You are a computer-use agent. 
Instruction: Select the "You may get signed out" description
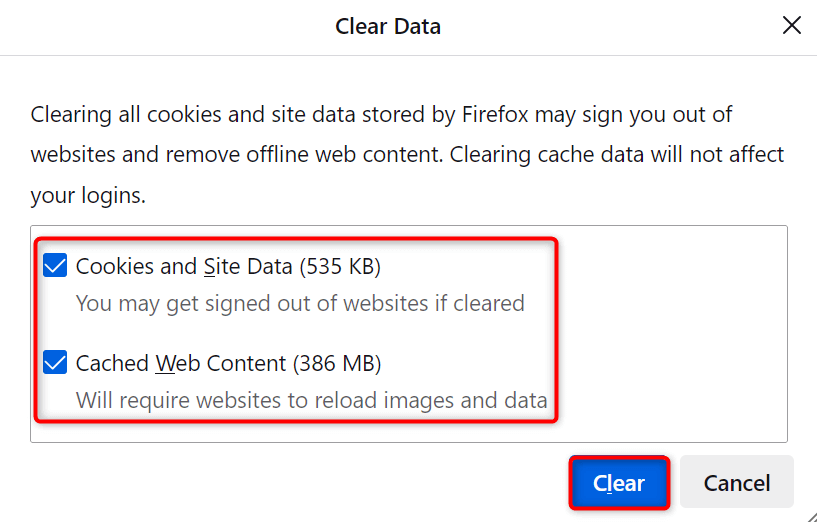pos(300,303)
